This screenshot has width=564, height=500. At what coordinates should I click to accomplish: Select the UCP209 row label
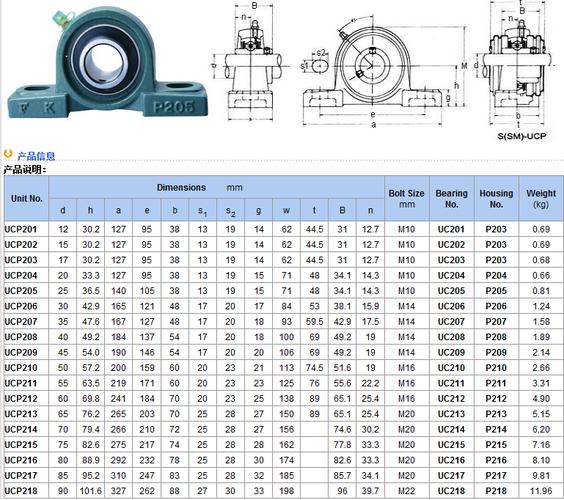21,353
